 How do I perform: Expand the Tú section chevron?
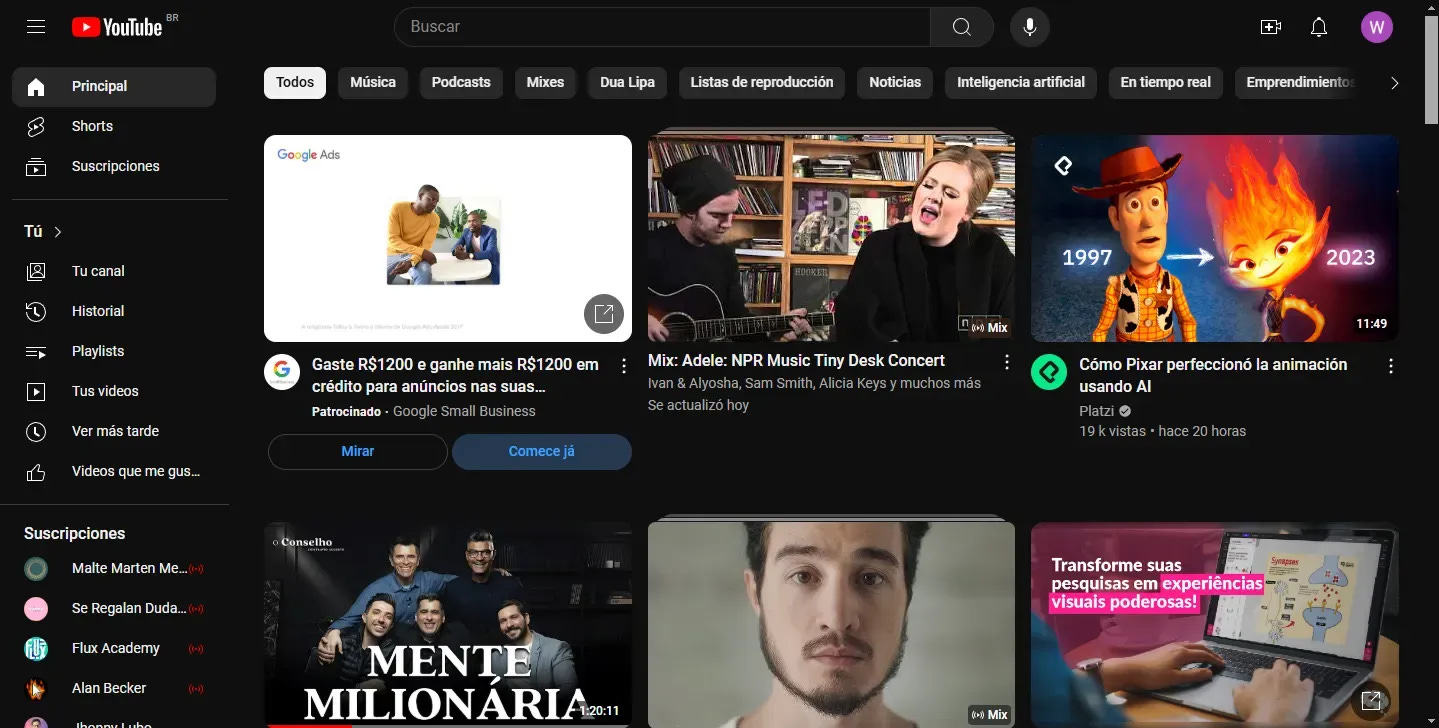(58, 232)
